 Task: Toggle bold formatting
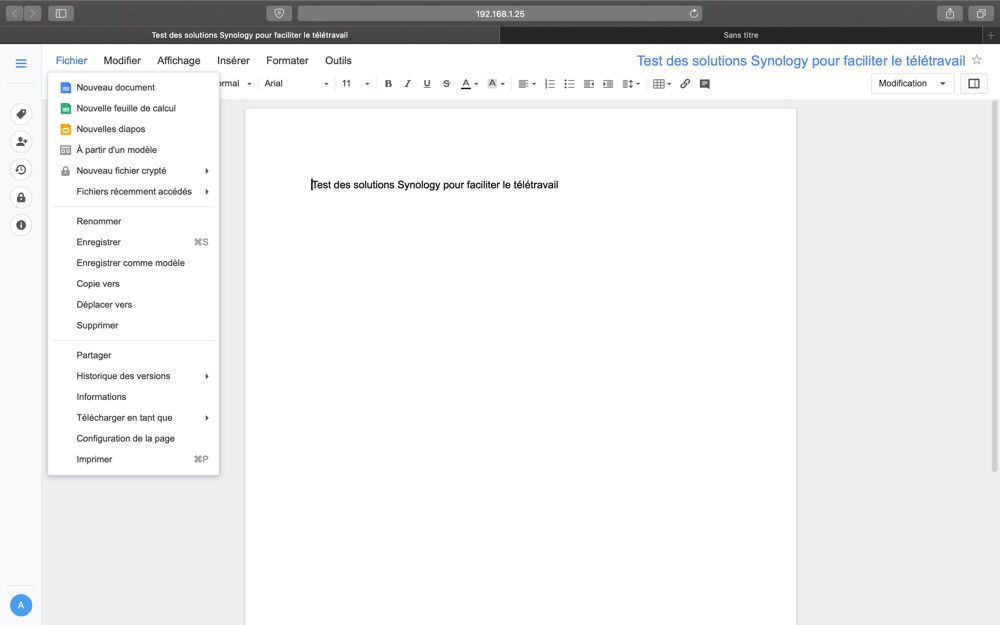[388, 84]
